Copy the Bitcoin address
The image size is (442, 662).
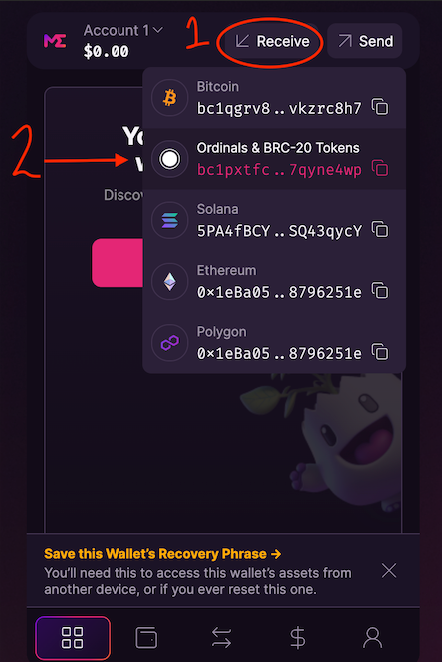[380, 107]
